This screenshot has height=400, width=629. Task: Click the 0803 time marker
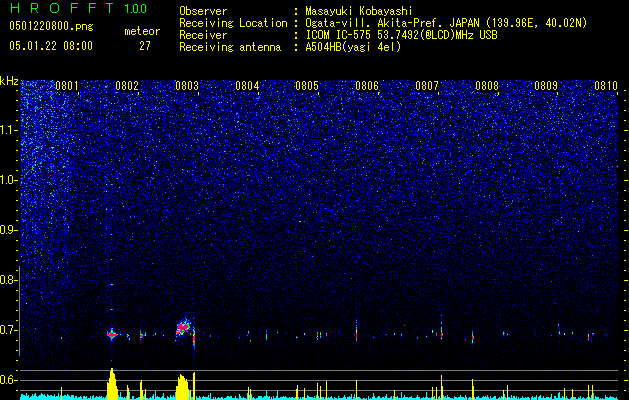187,86
